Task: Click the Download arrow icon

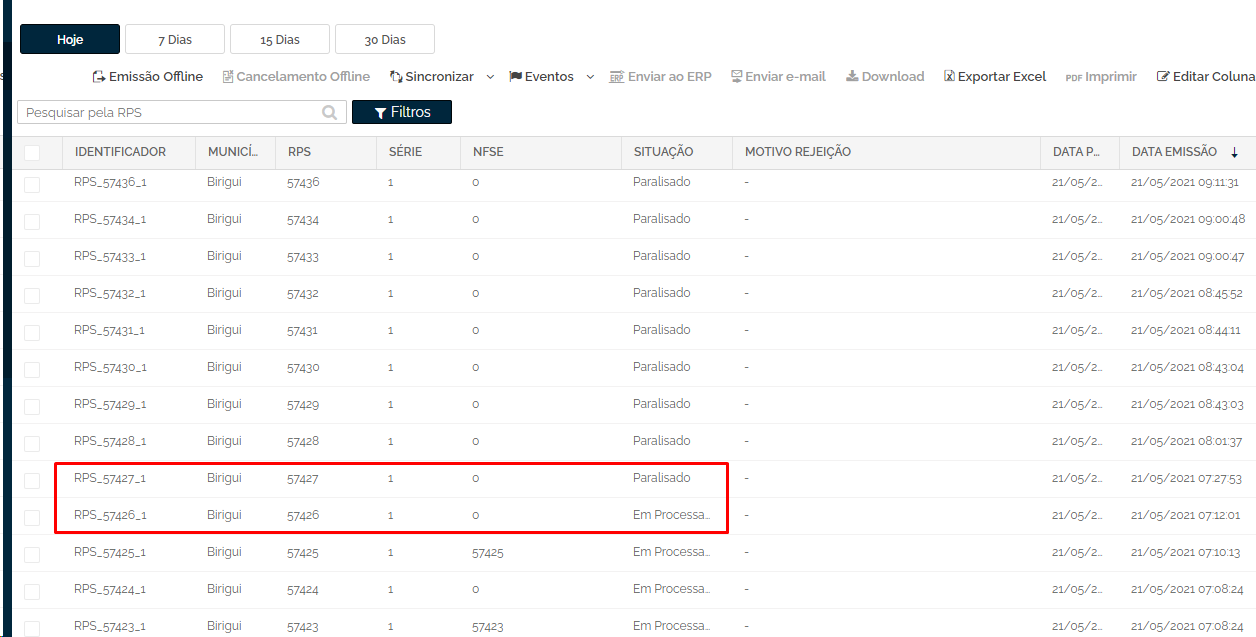Action: (852, 77)
